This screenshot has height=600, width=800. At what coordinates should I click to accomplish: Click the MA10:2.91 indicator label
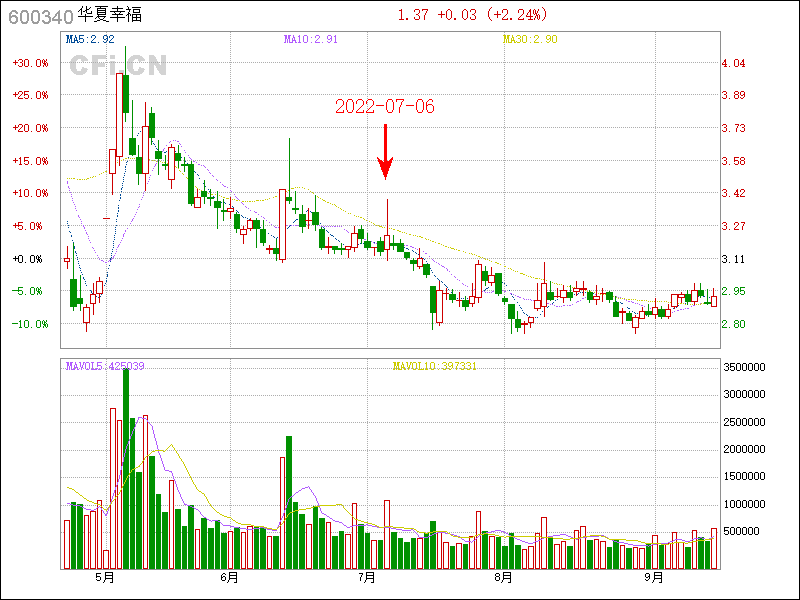pyautogui.click(x=311, y=39)
